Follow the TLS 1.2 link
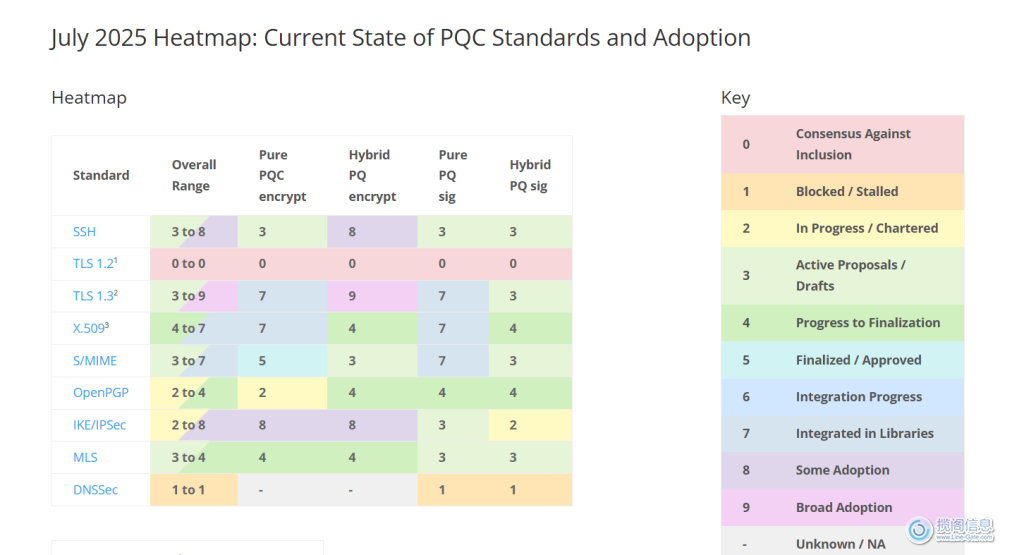 (95, 264)
